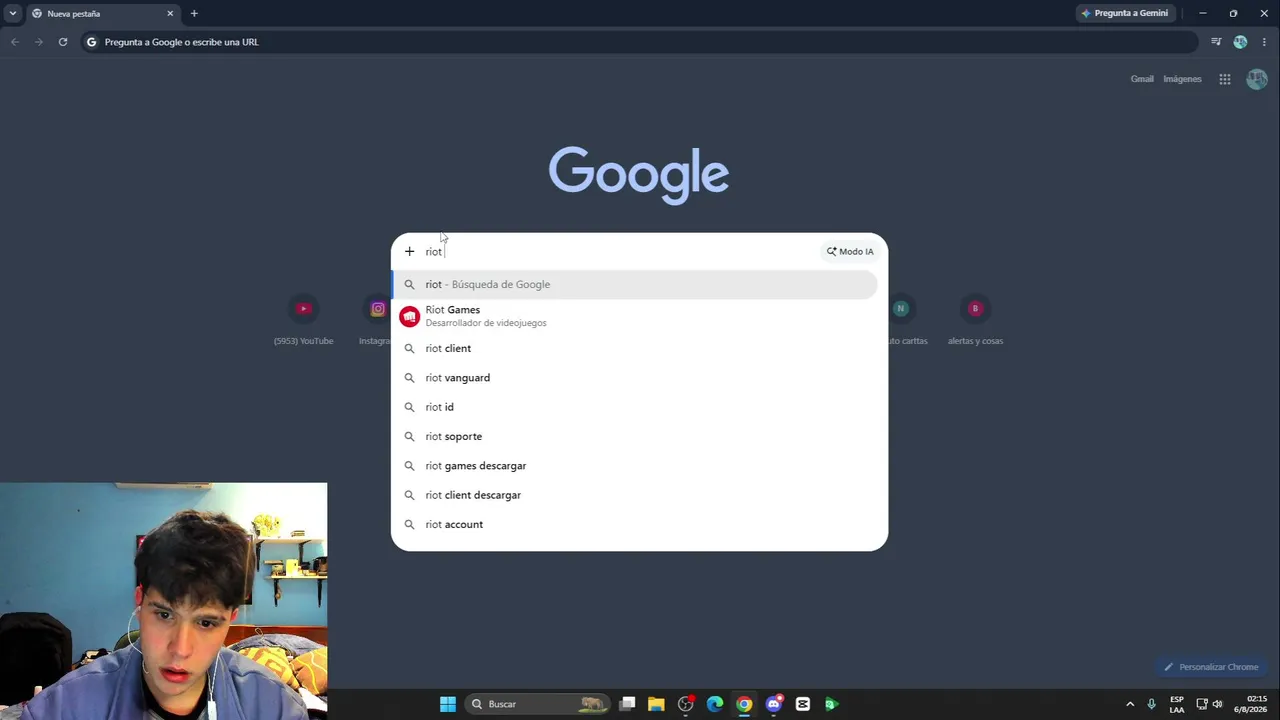This screenshot has height=720, width=1280.
Task: Open File Explorer from taskbar
Action: pos(656,704)
